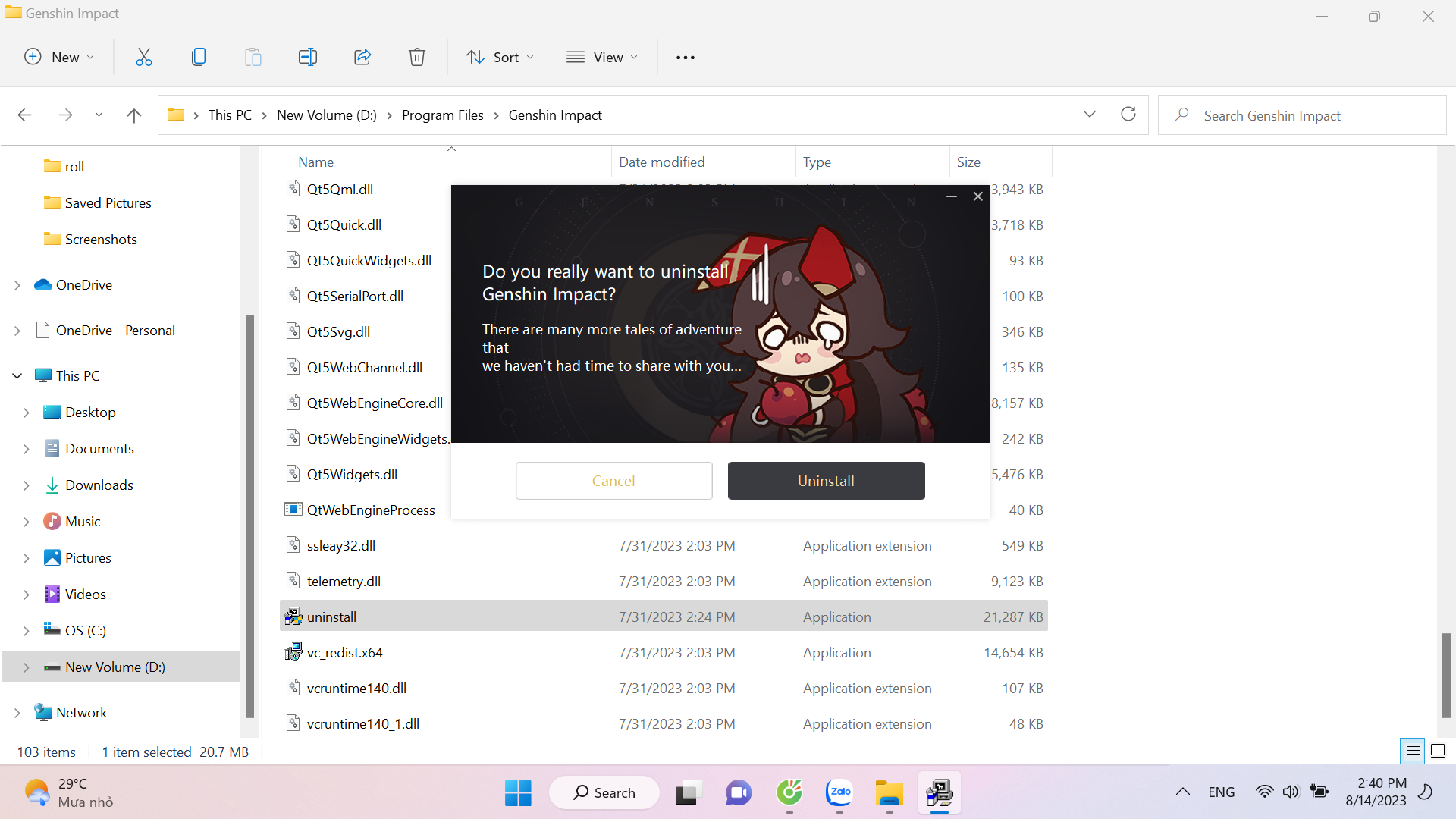Click the navigation pane scrollbar

coord(249,516)
